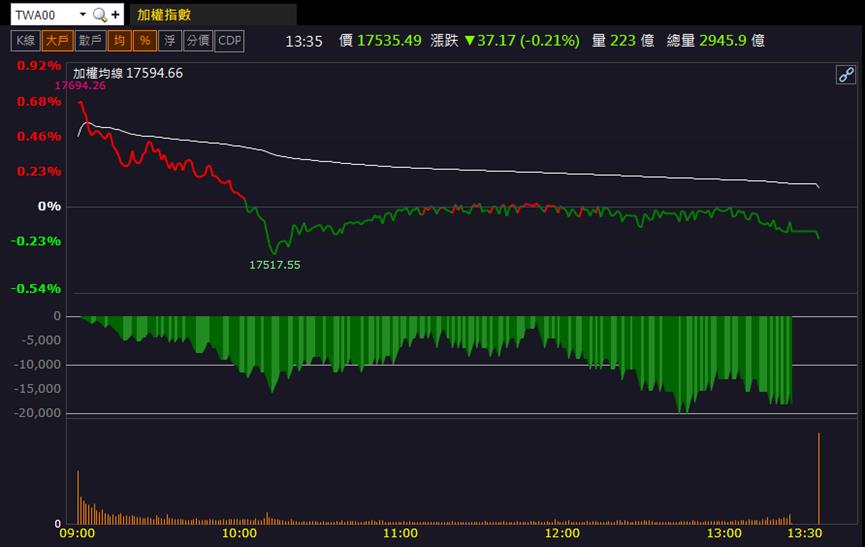Viewport: 865px width, 547px height.
Task: Switch to the K線 chart view
Action: point(25,41)
